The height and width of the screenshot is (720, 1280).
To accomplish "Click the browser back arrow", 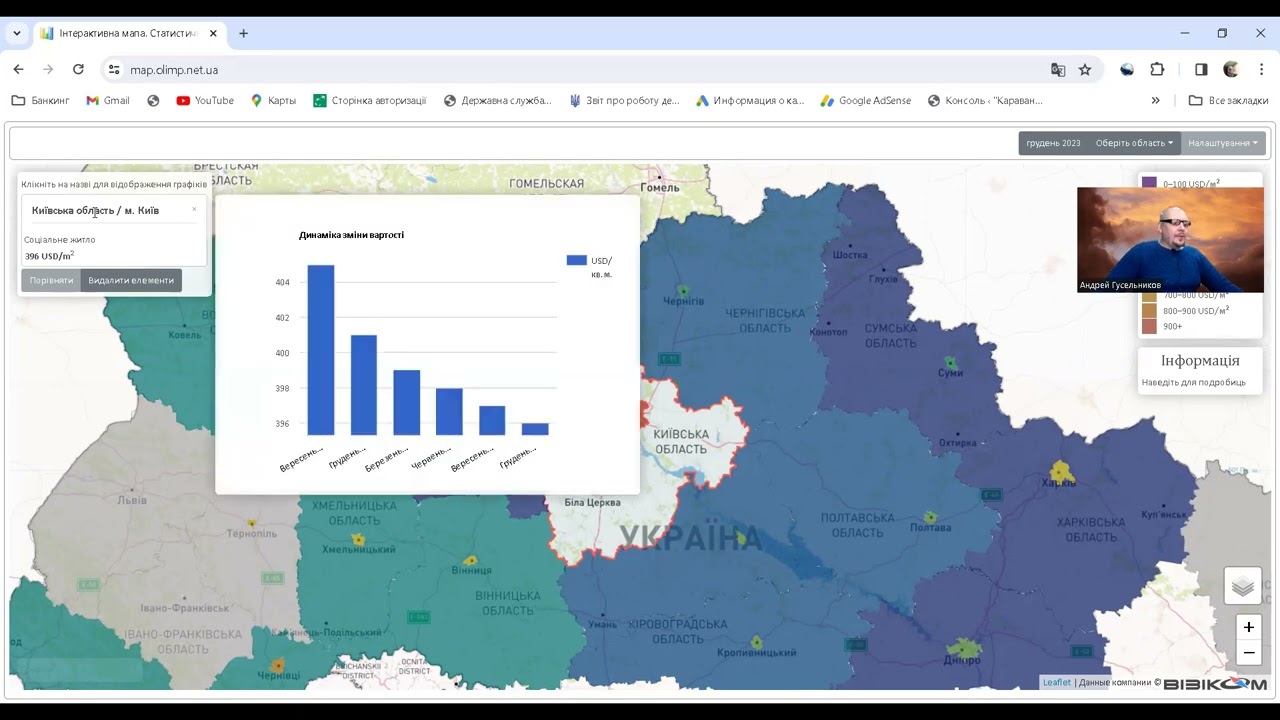I will click(x=18, y=69).
